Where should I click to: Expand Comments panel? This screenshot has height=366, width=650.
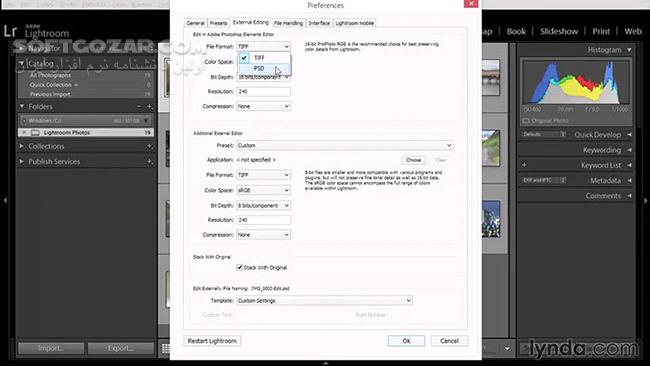click(x=629, y=196)
